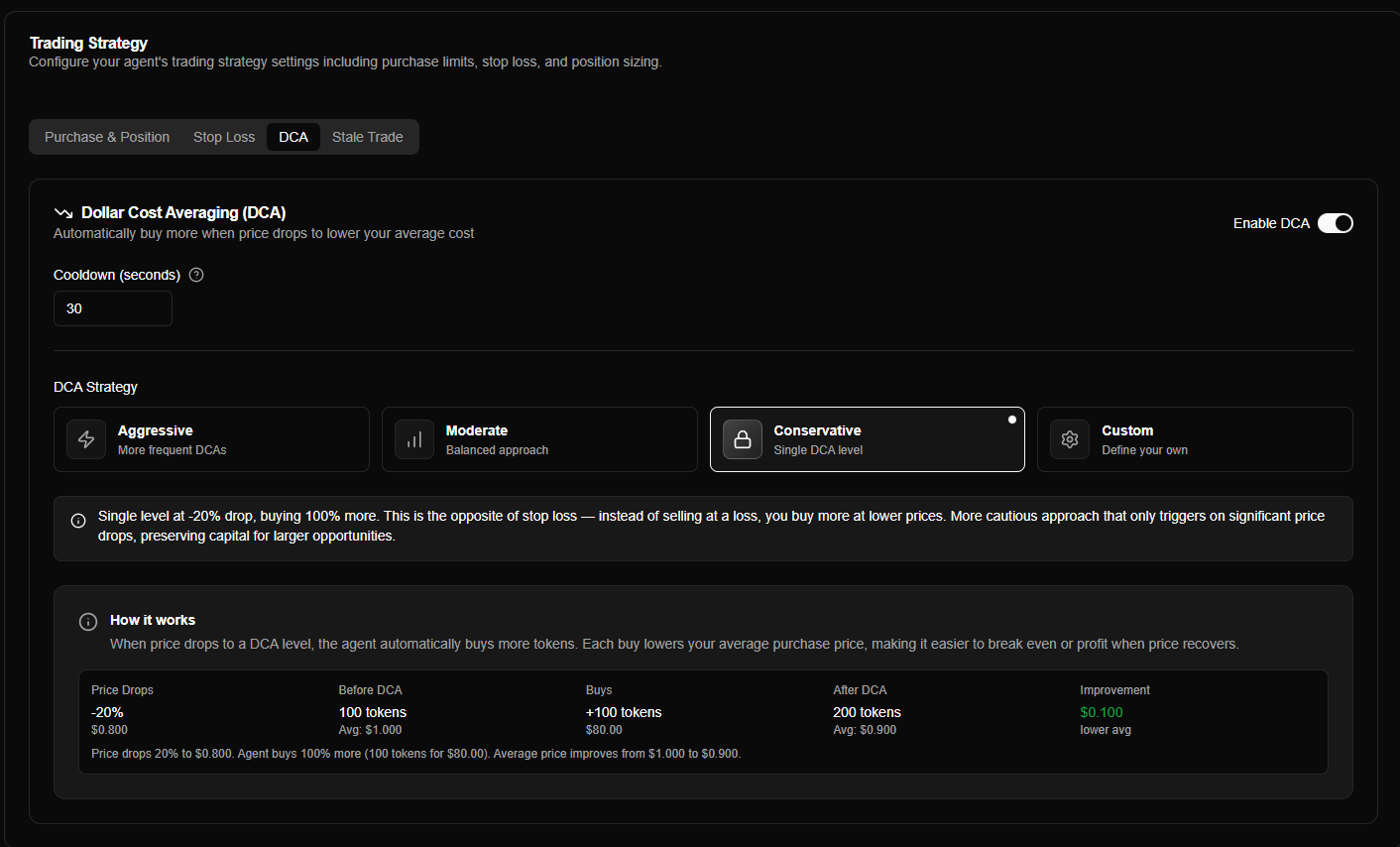Switch to the Purchase & Position tab
Screen dimensions: 1400x847
pos(107,137)
